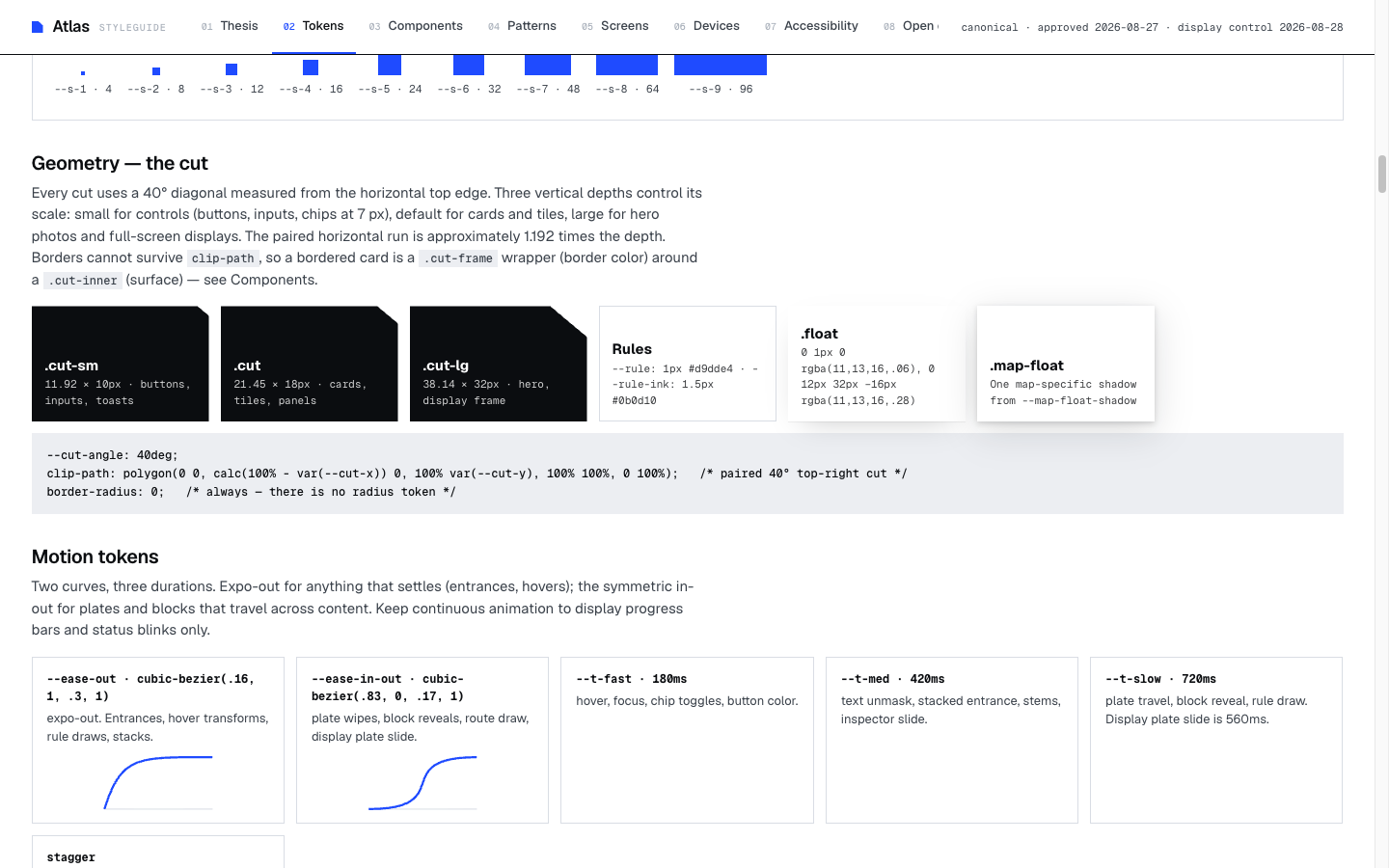Click the --t-med 420ms card
Image resolution: width=1389 pixels, height=868 pixels.
952,740
